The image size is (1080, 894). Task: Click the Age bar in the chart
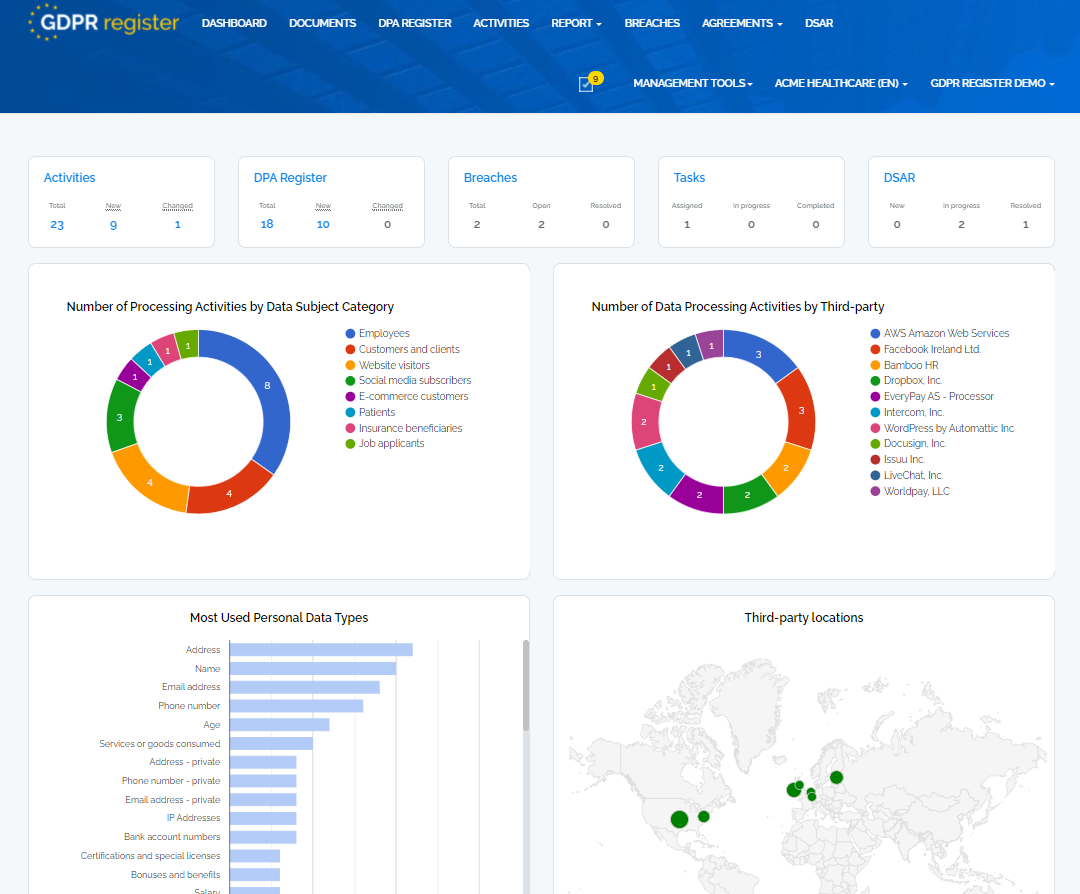click(280, 725)
